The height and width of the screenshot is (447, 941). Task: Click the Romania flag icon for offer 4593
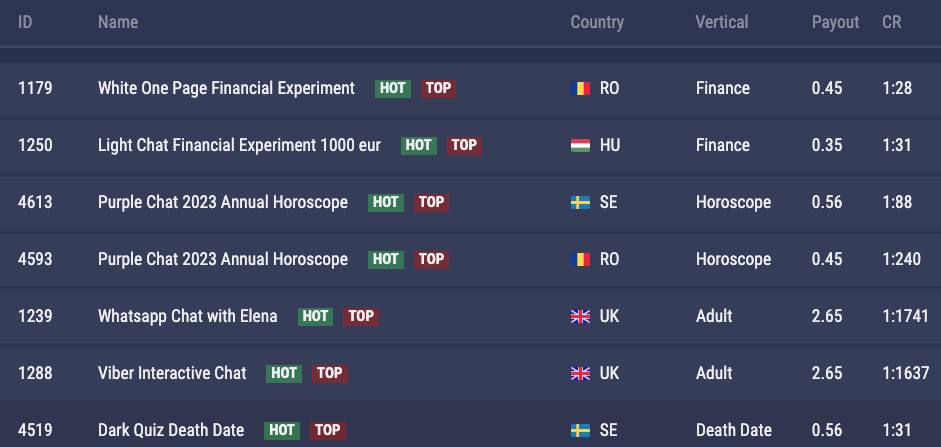point(580,259)
